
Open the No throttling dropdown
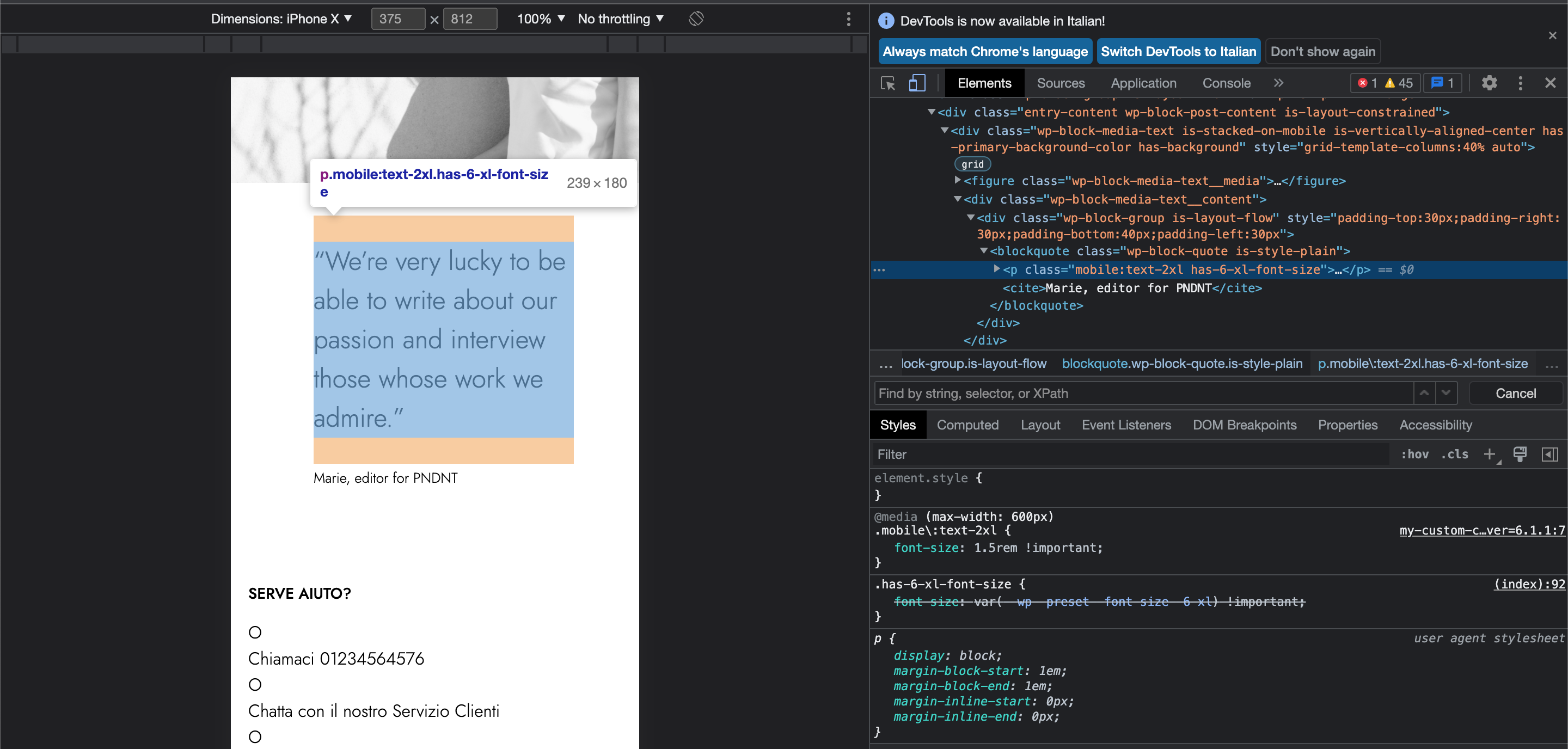pyautogui.click(x=620, y=19)
